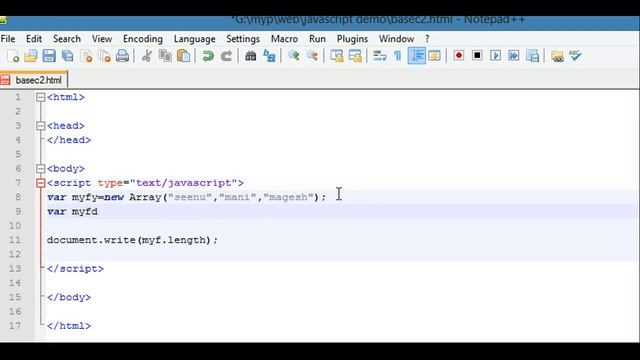Open user defined language dialog icon

coord(435,56)
